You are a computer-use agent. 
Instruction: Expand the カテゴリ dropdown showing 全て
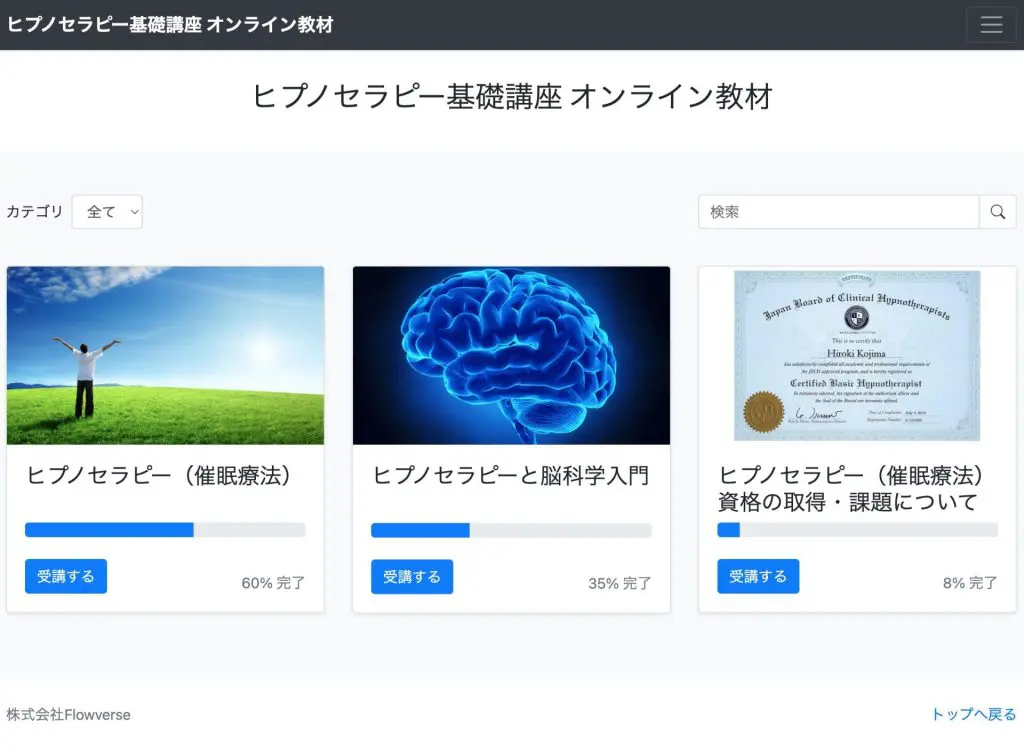pos(107,212)
